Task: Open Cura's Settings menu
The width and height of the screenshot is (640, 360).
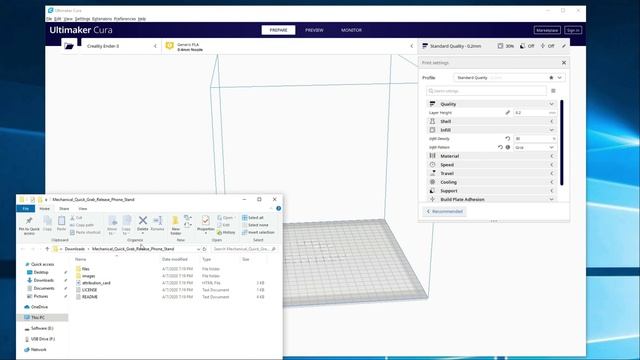Action: [82, 19]
